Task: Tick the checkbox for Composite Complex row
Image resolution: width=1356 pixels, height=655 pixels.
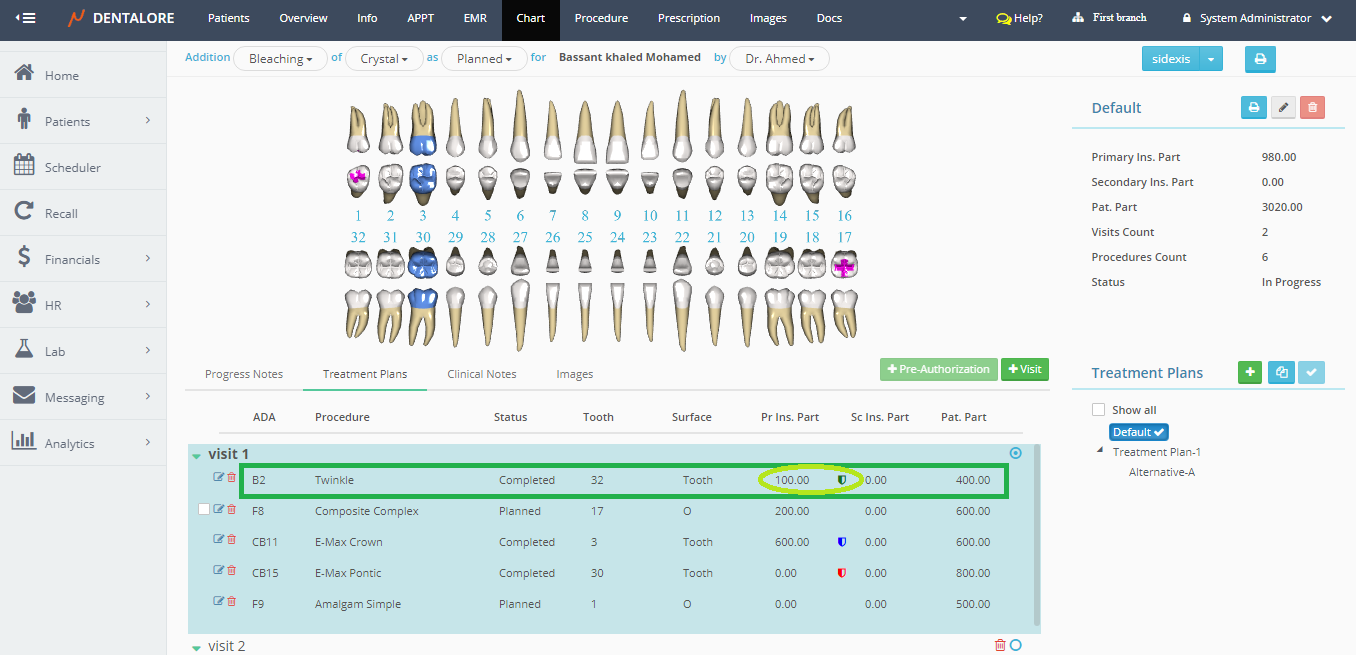Action: tap(204, 510)
